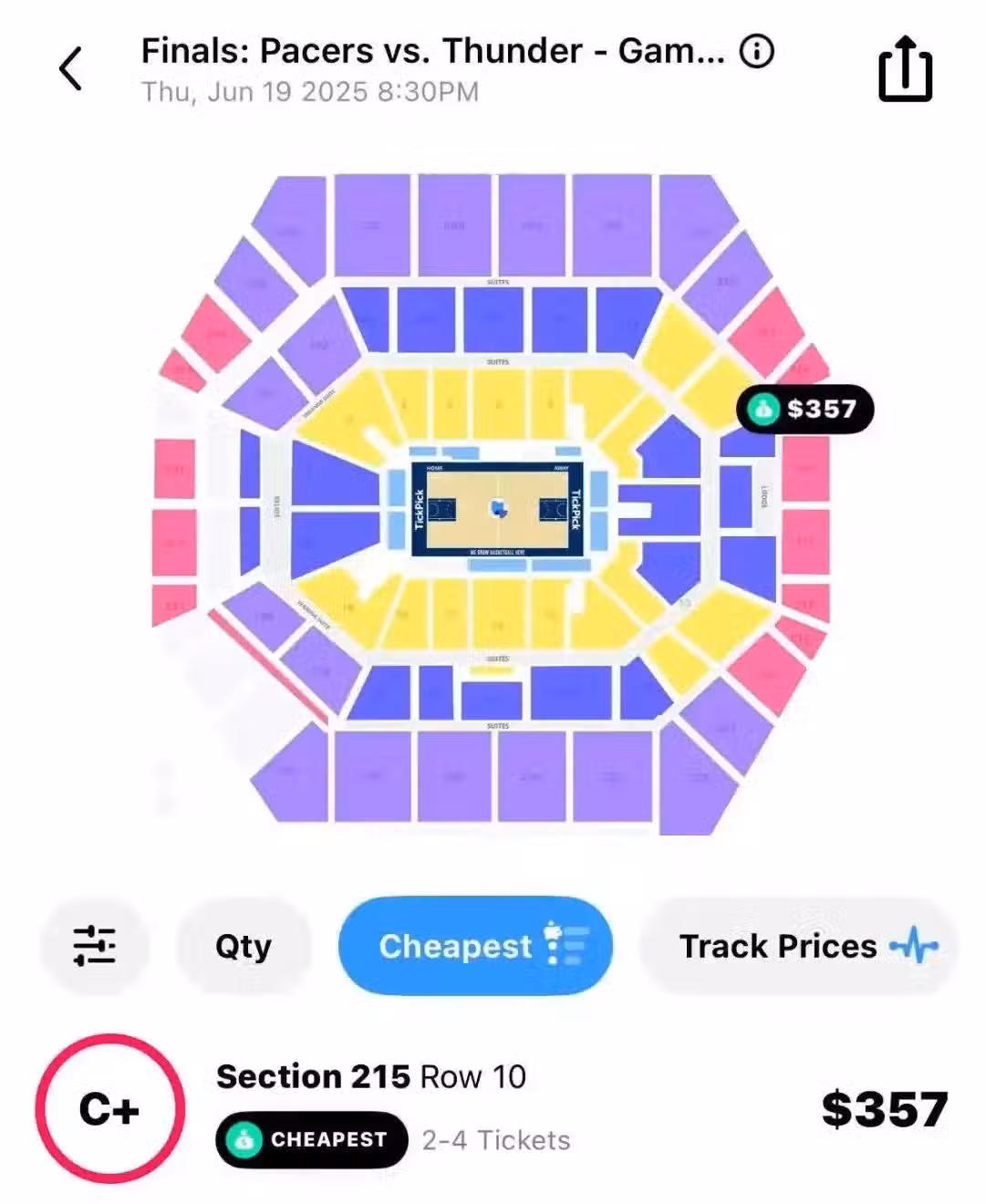Tap the Finals: Pacers vs. Thunder title
The width and height of the screenshot is (985, 1204).
432,51
